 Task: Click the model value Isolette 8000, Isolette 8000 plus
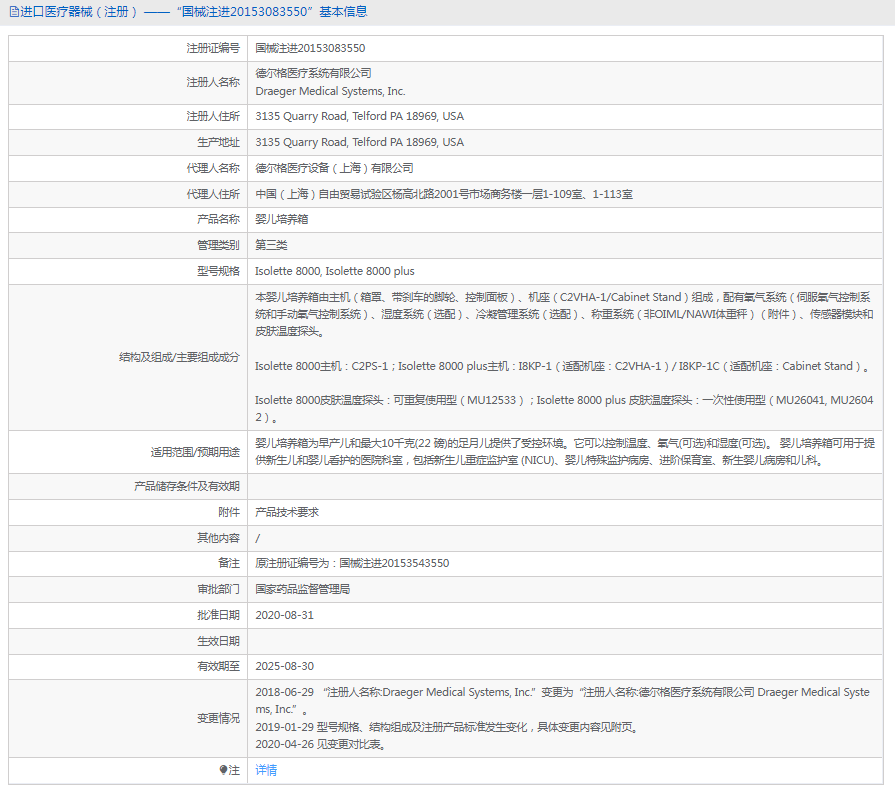pyautogui.click(x=334, y=271)
